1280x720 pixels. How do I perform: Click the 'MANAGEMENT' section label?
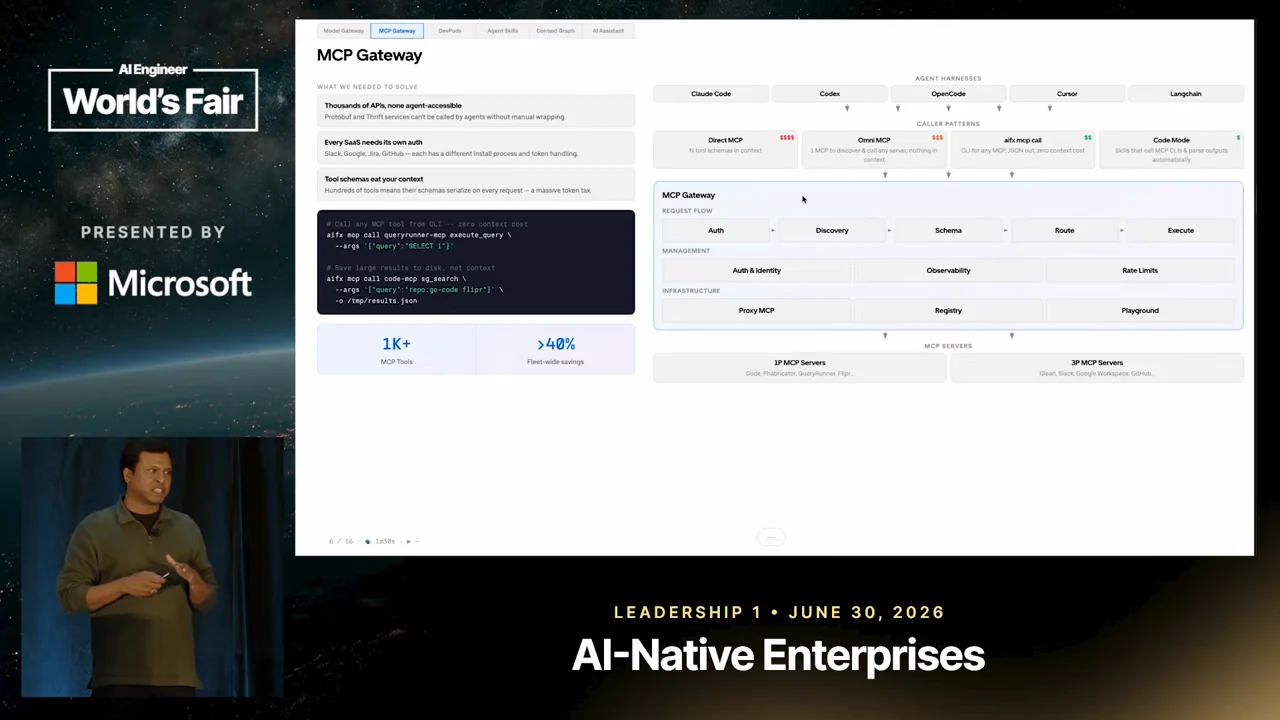pos(686,251)
